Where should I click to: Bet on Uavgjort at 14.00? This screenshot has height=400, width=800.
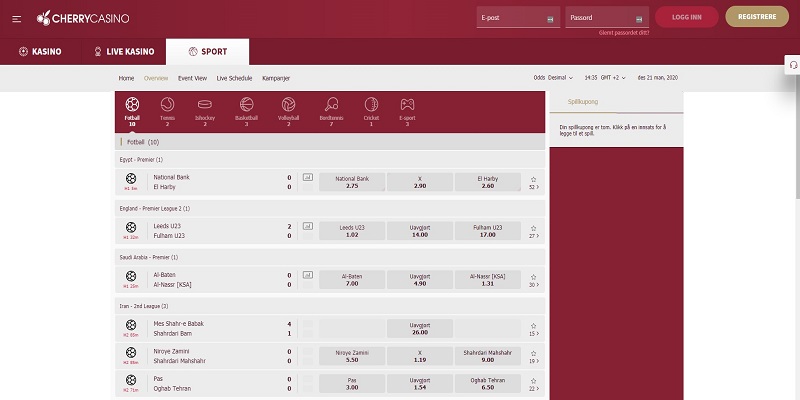pyautogui.click(x=420, y=231)
